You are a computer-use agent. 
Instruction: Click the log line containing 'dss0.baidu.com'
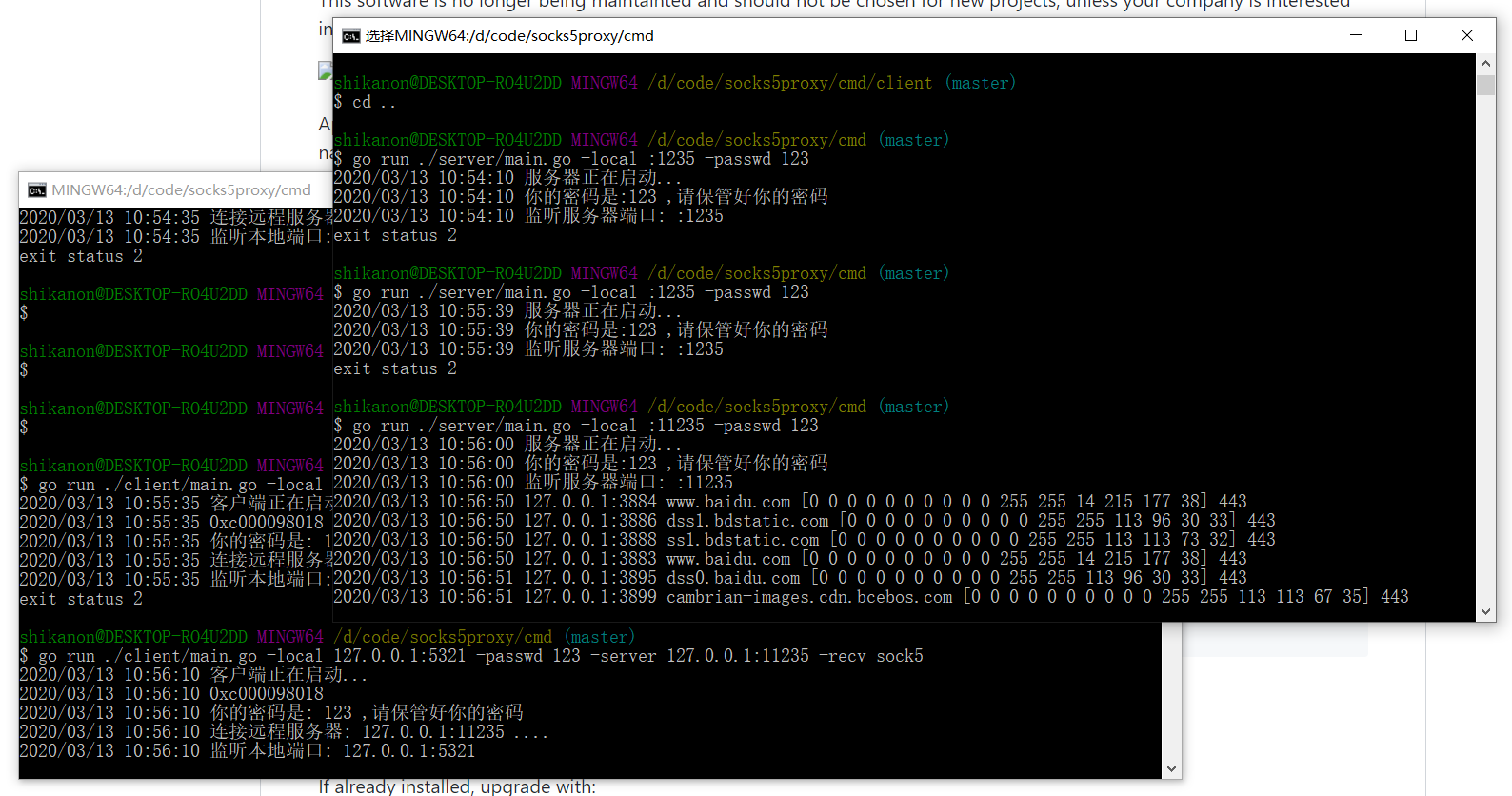pos(789,578)
